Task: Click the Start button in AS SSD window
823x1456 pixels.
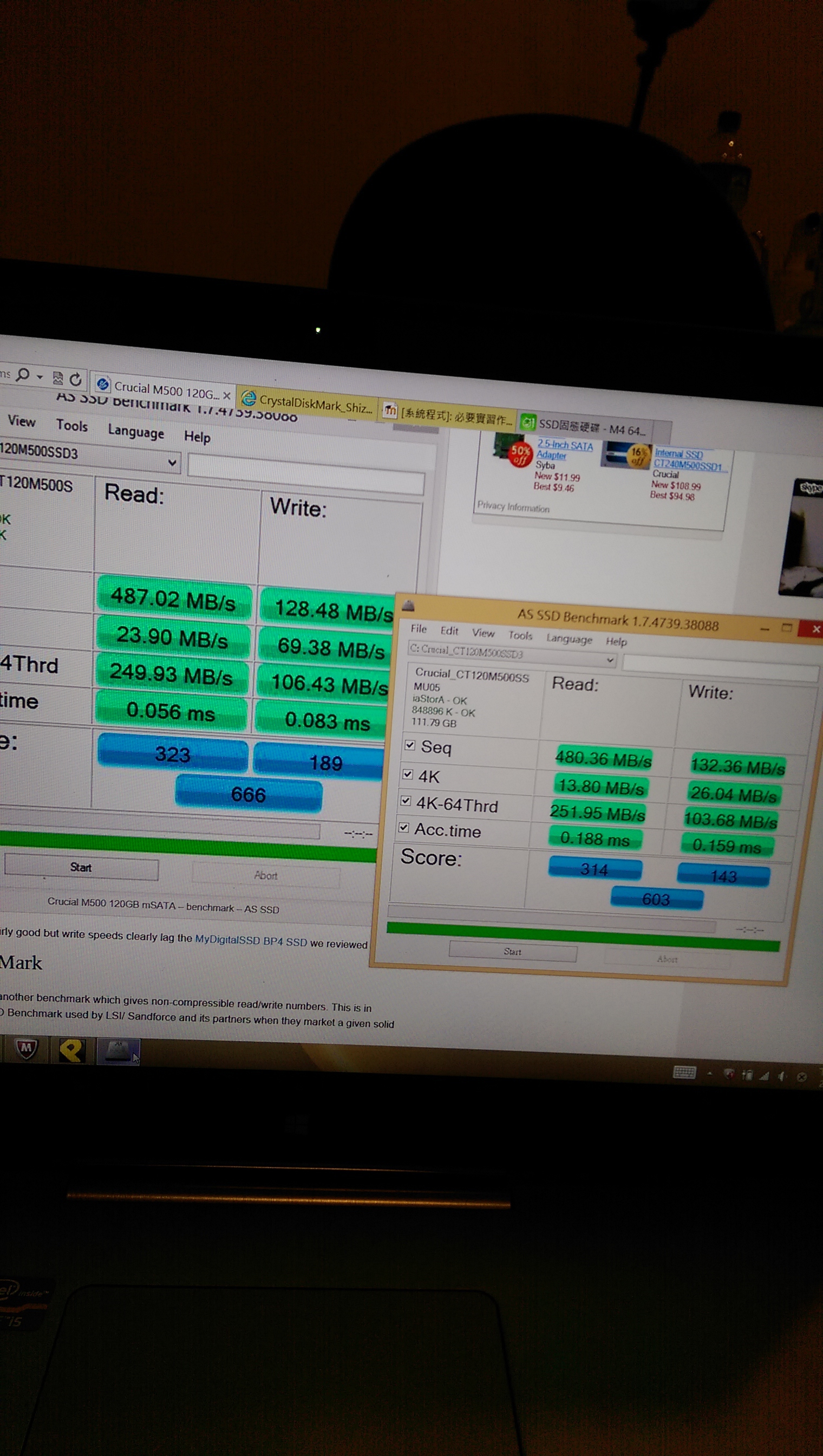Action: (513, 952)
